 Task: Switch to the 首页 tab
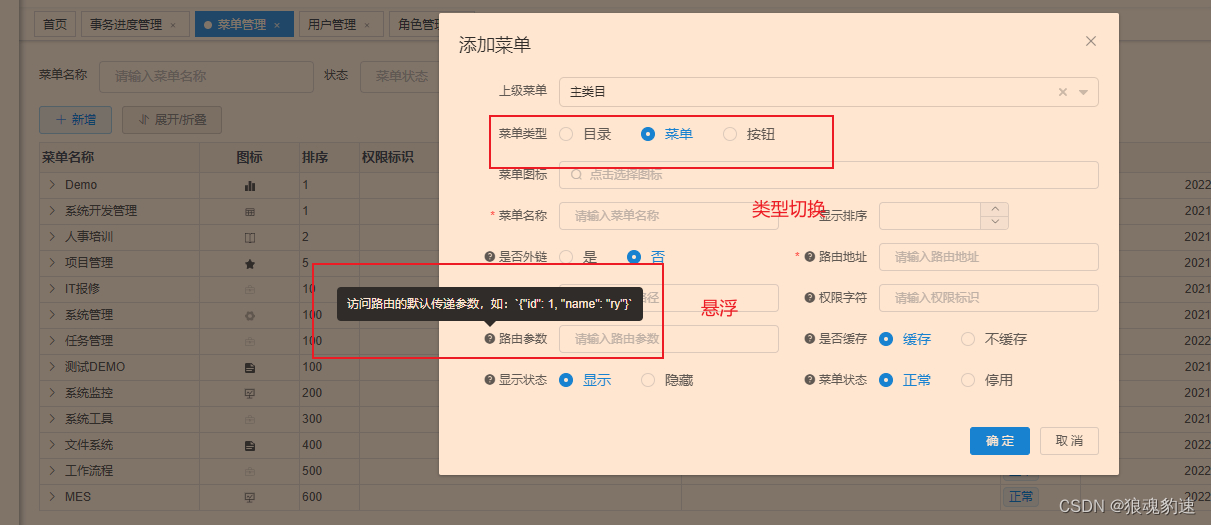click(55, 25)
